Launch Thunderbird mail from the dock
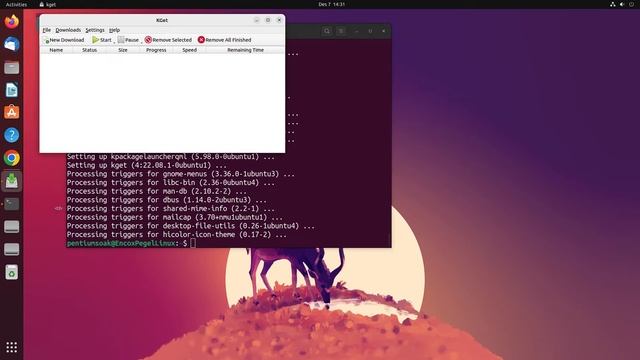Image resolution: width=640 pixels, height=360 pixels. pos(11,44)
